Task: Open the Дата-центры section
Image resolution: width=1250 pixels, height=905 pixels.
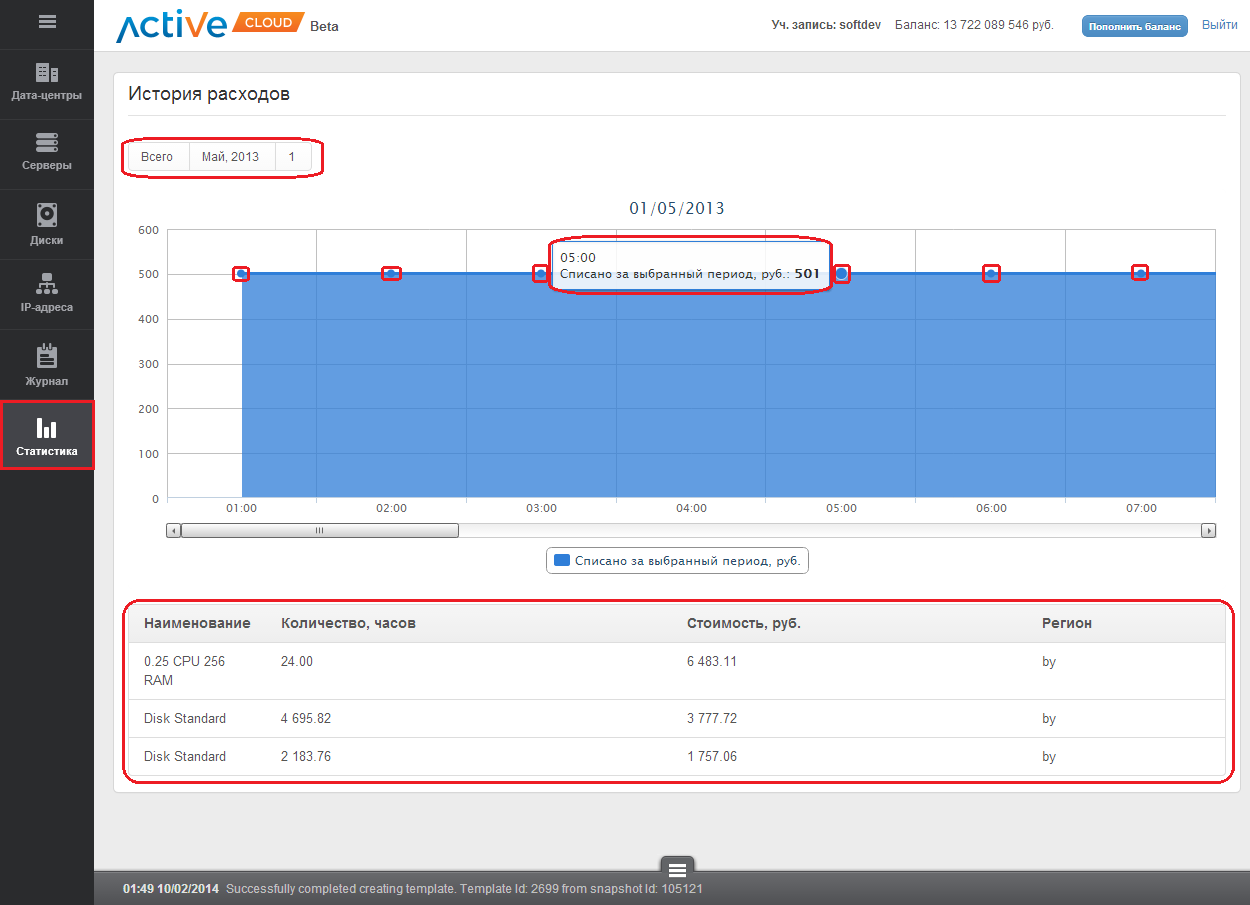Action: point(47,83)
